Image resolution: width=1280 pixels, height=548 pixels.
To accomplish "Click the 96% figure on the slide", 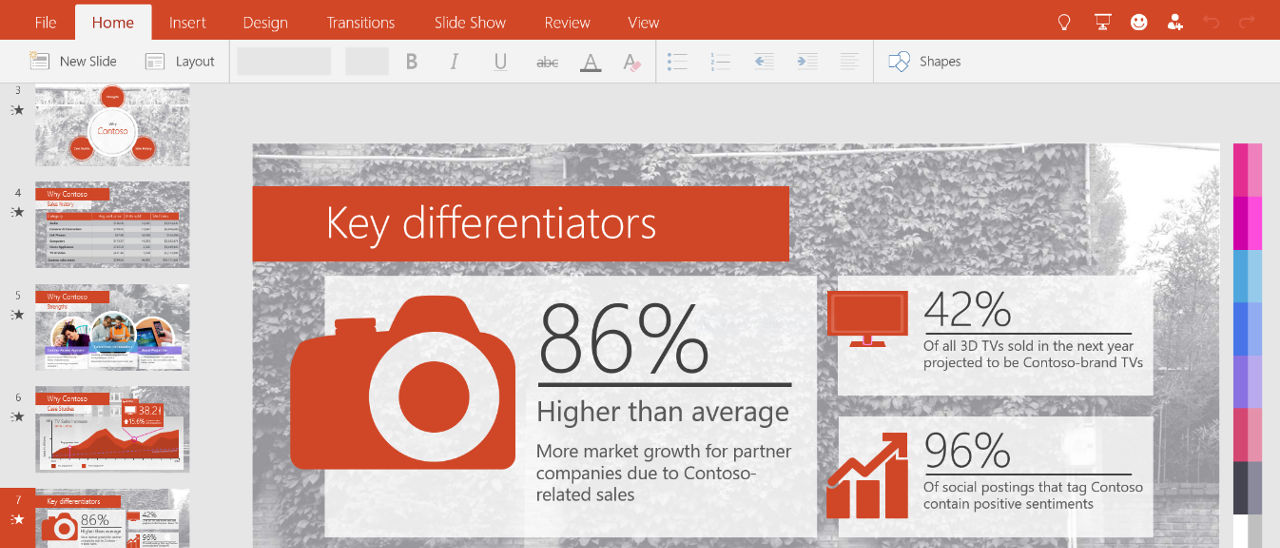I will [x=967, y=451].
